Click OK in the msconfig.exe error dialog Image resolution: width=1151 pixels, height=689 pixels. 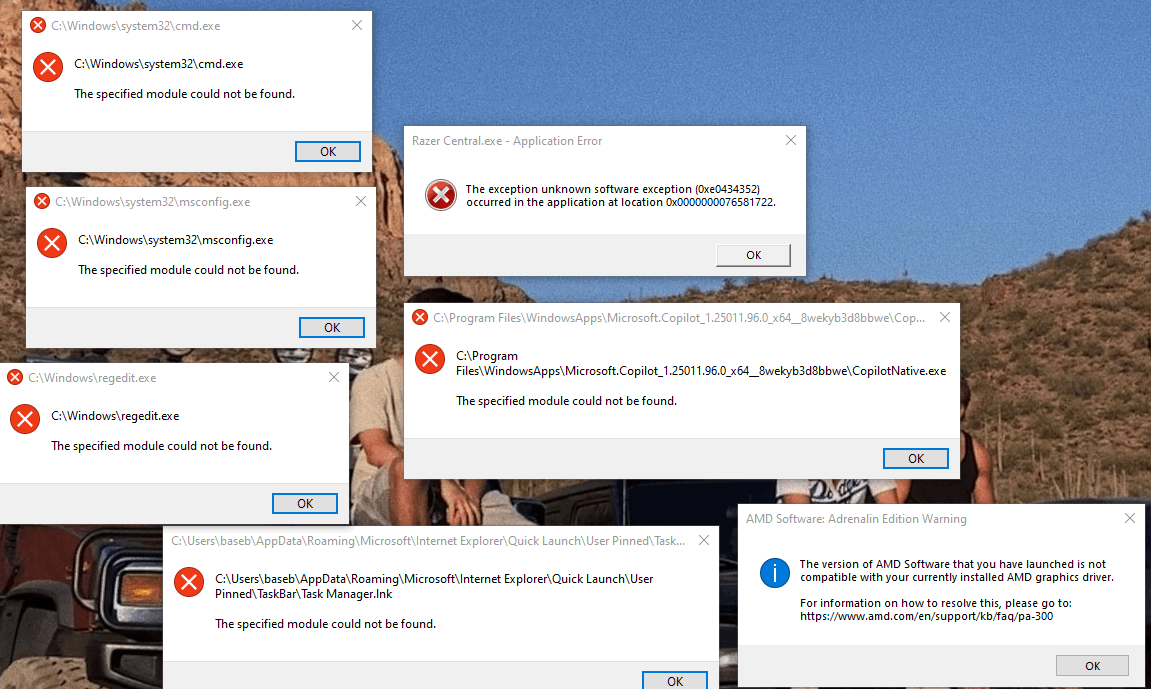click(332, 327)
